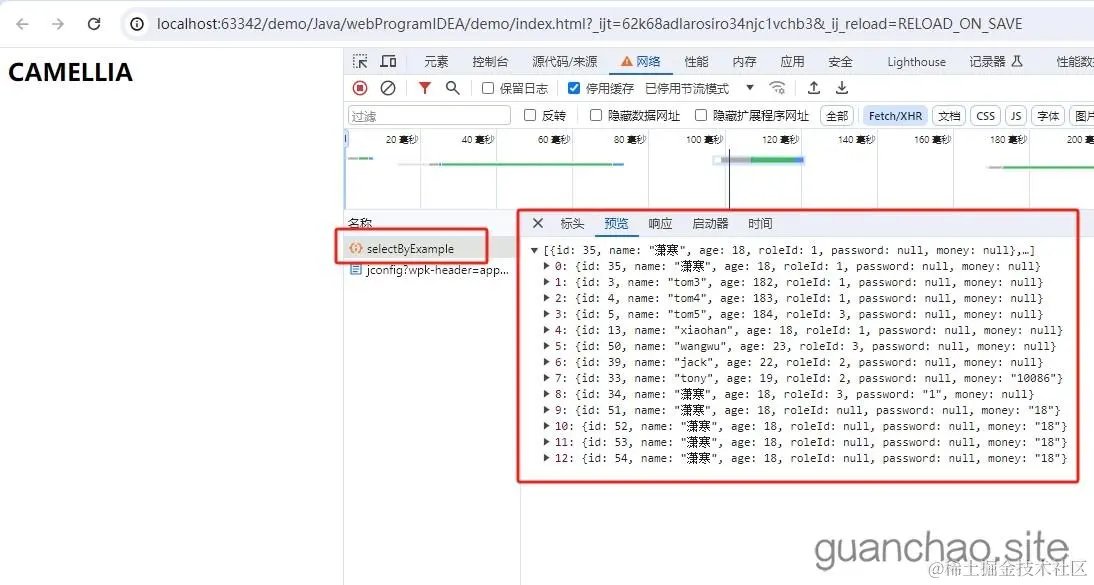The image size is (1094, 585).
Task: Toggle the 反转 (Invert) checkbox
Action: [x=530, y=115]
